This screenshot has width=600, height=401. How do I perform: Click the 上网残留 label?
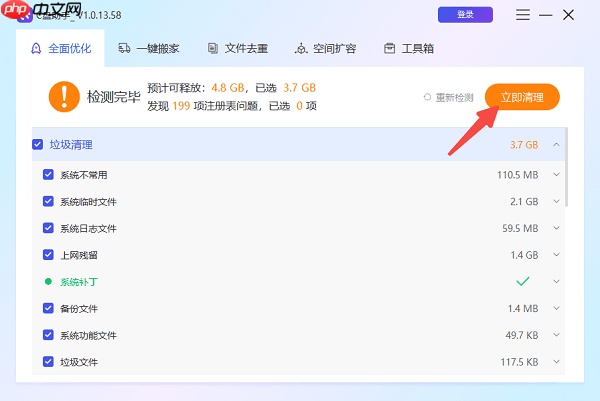tap(79, 255)
